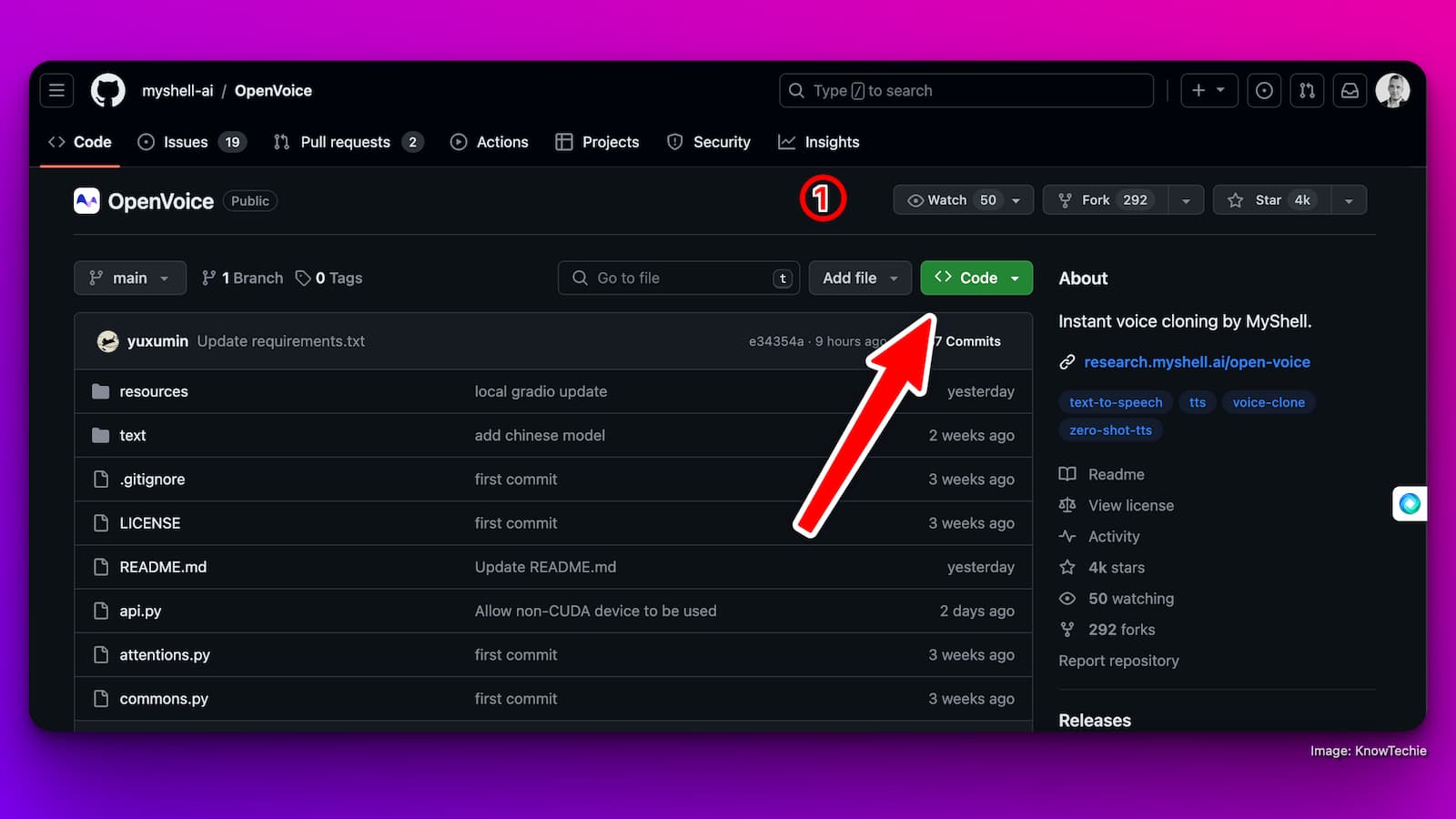Open the attentions.py file
The width and height of the screenshot is (1456, 819).
click(x=165, y=654)
